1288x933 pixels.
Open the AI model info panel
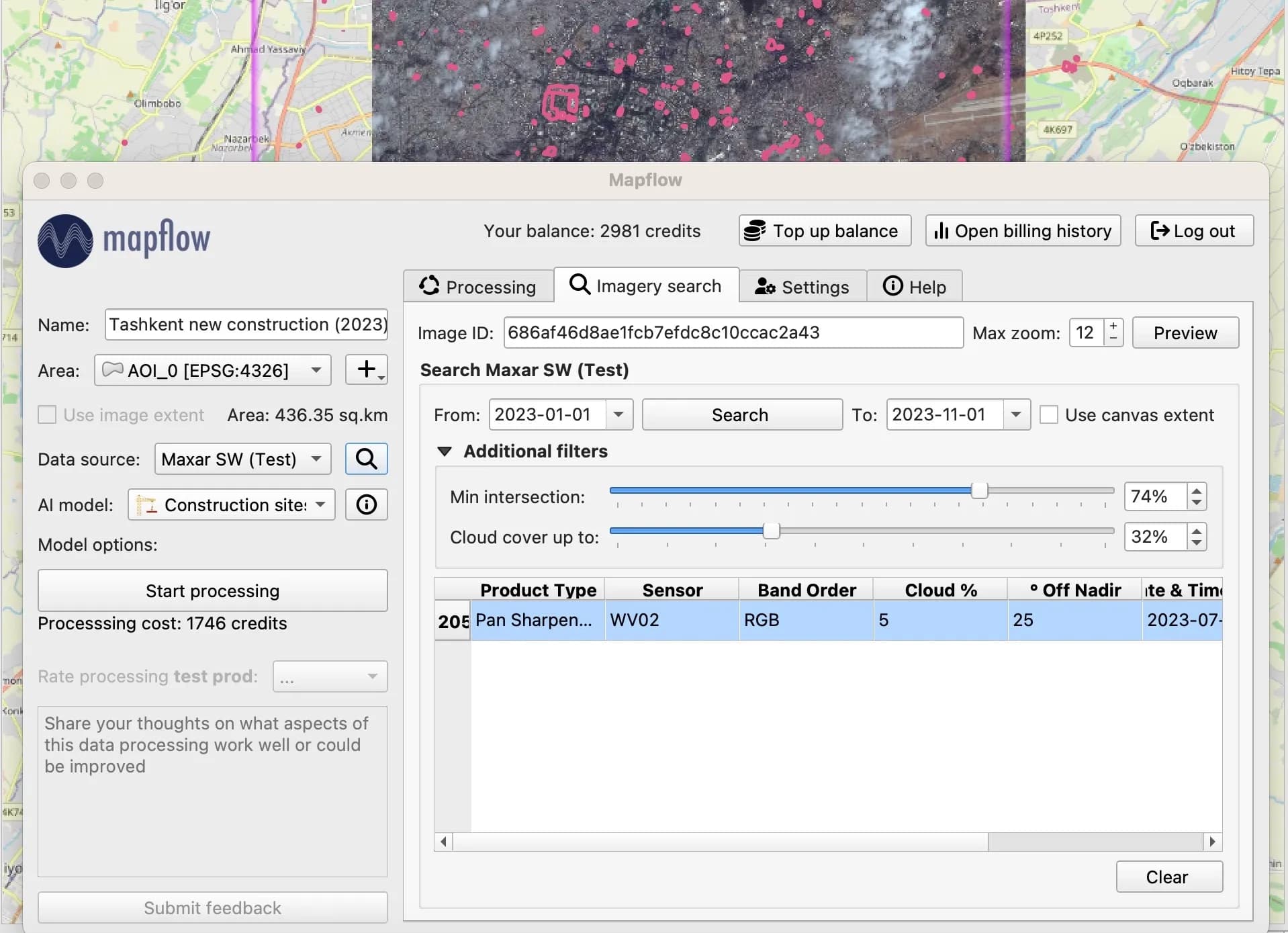(366, 504)
